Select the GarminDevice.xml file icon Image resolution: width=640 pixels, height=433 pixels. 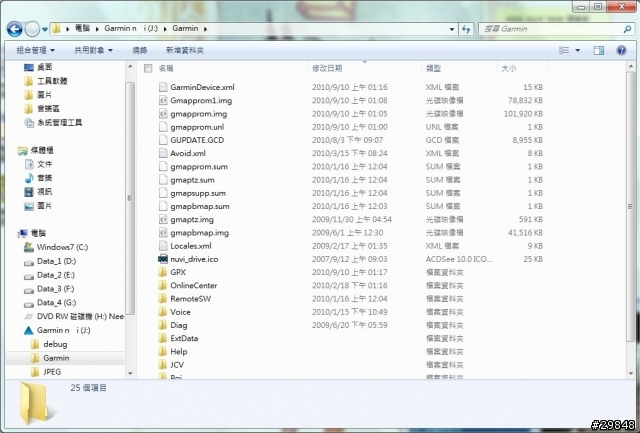click(x=163, y=87)
